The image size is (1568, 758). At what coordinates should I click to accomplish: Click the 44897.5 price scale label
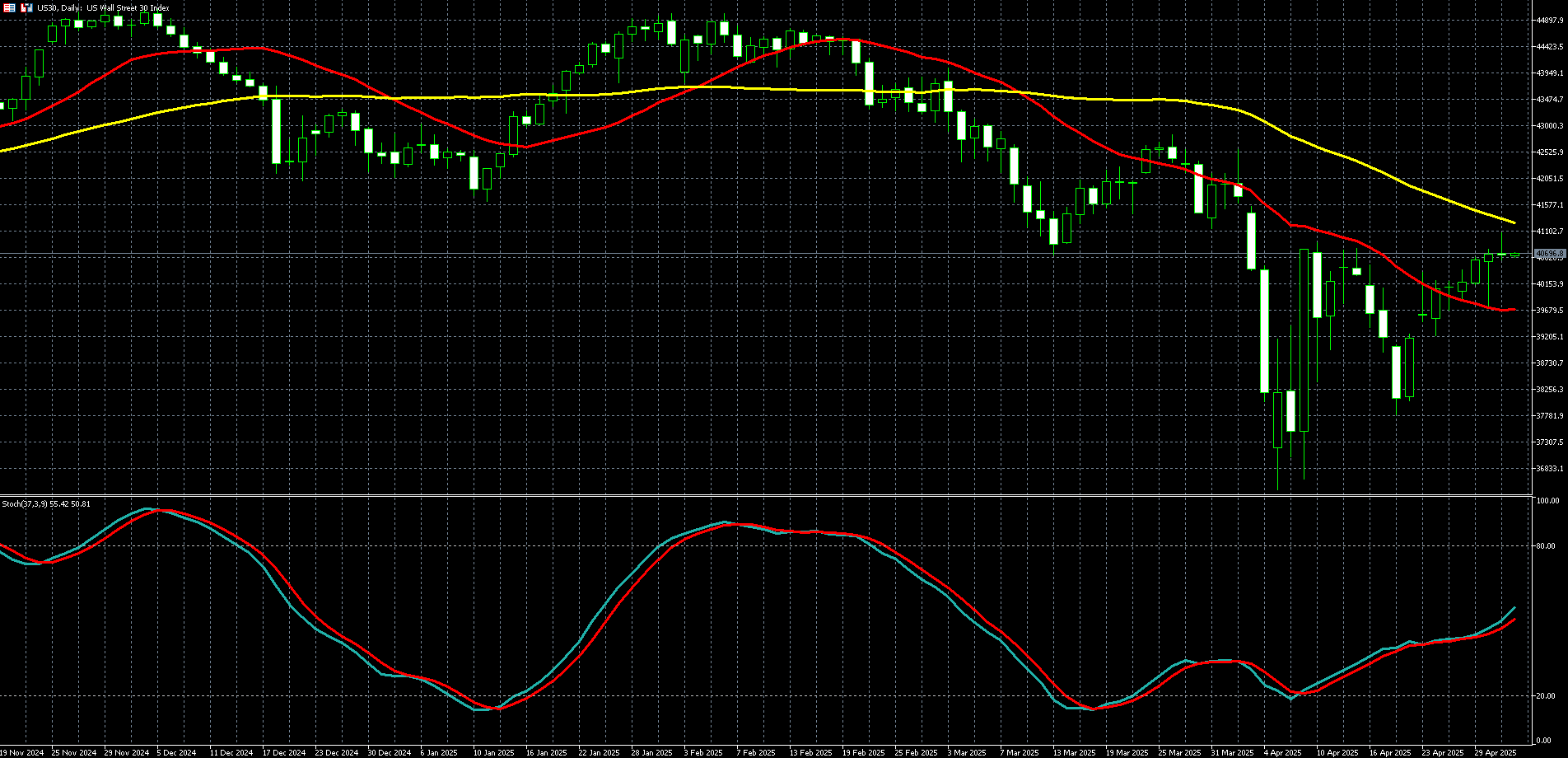pos(1550,21)
